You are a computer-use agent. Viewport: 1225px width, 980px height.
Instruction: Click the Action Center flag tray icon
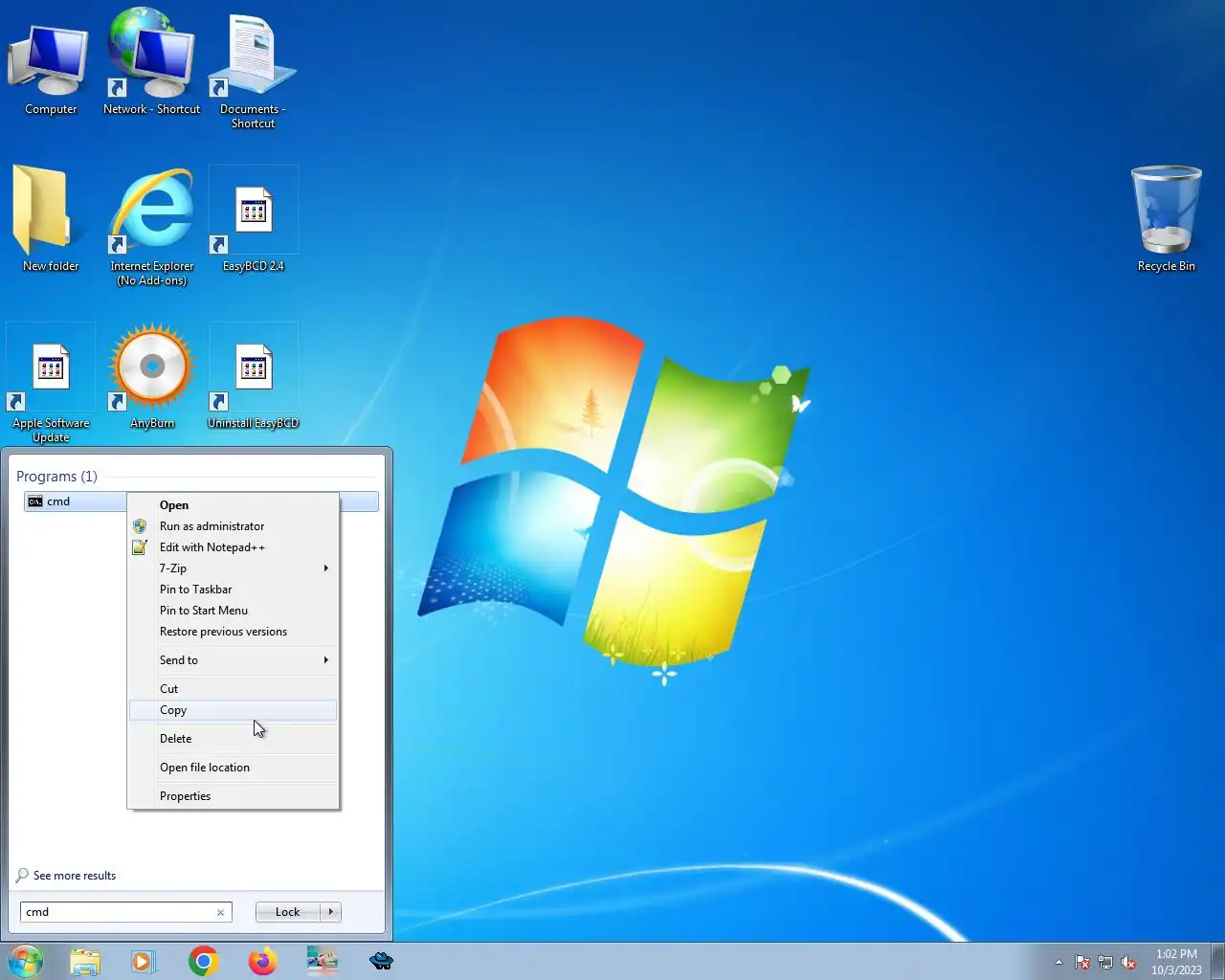(x=1082, y=963)
